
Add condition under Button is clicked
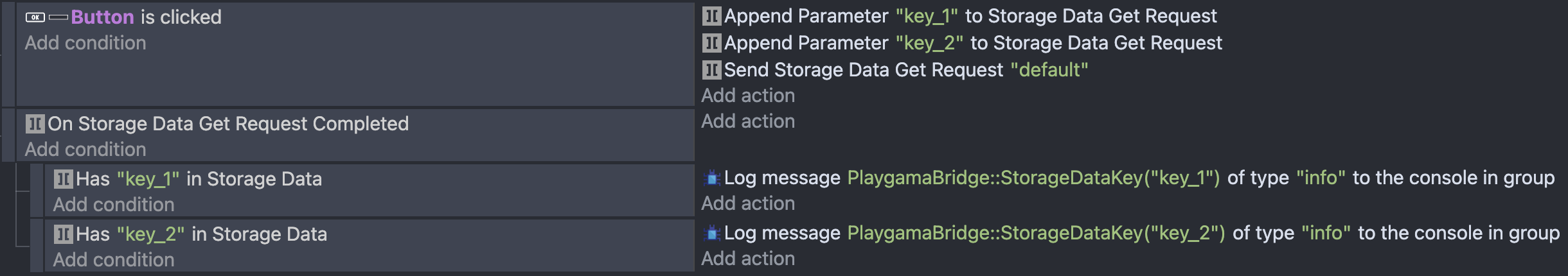point(85,43)
